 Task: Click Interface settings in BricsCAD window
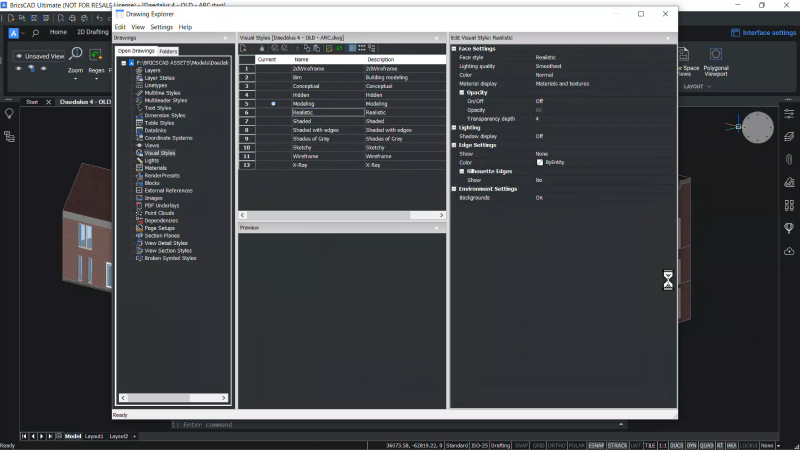click(763, 33)
